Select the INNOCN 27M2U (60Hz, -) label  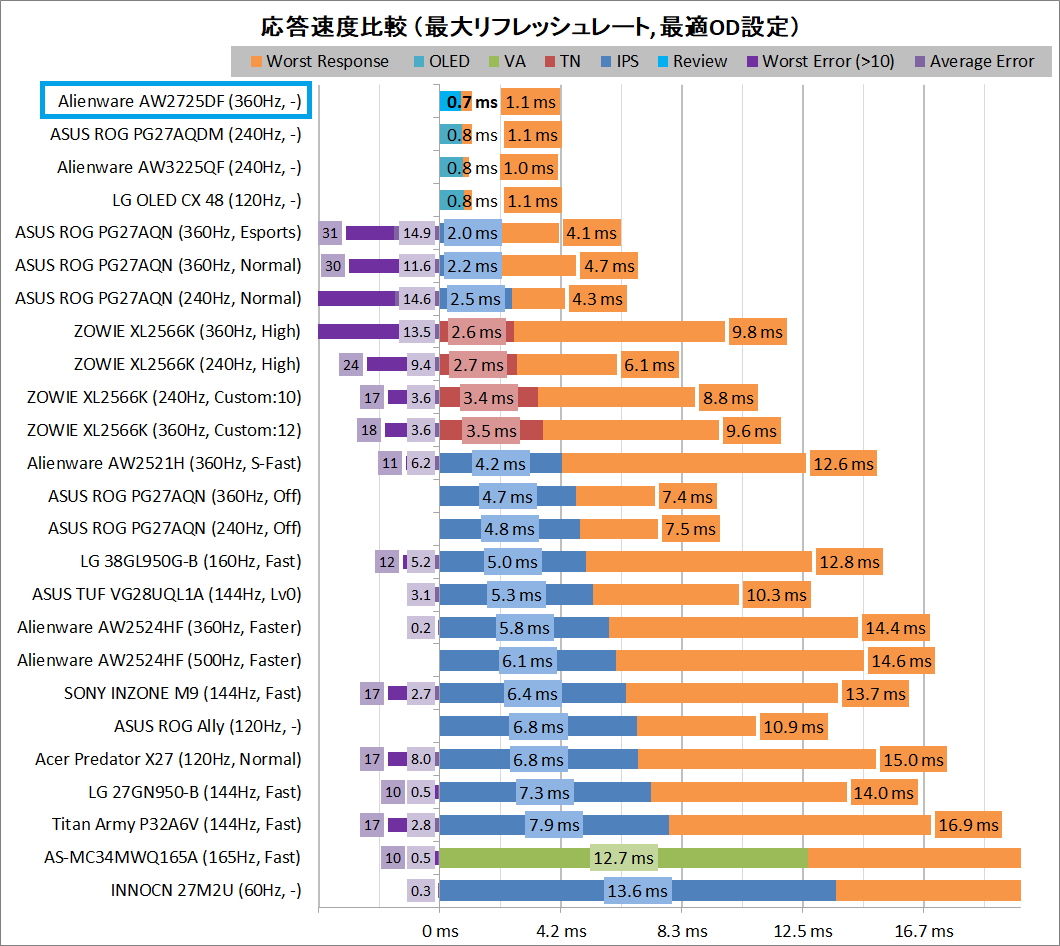tap(206, 891)
